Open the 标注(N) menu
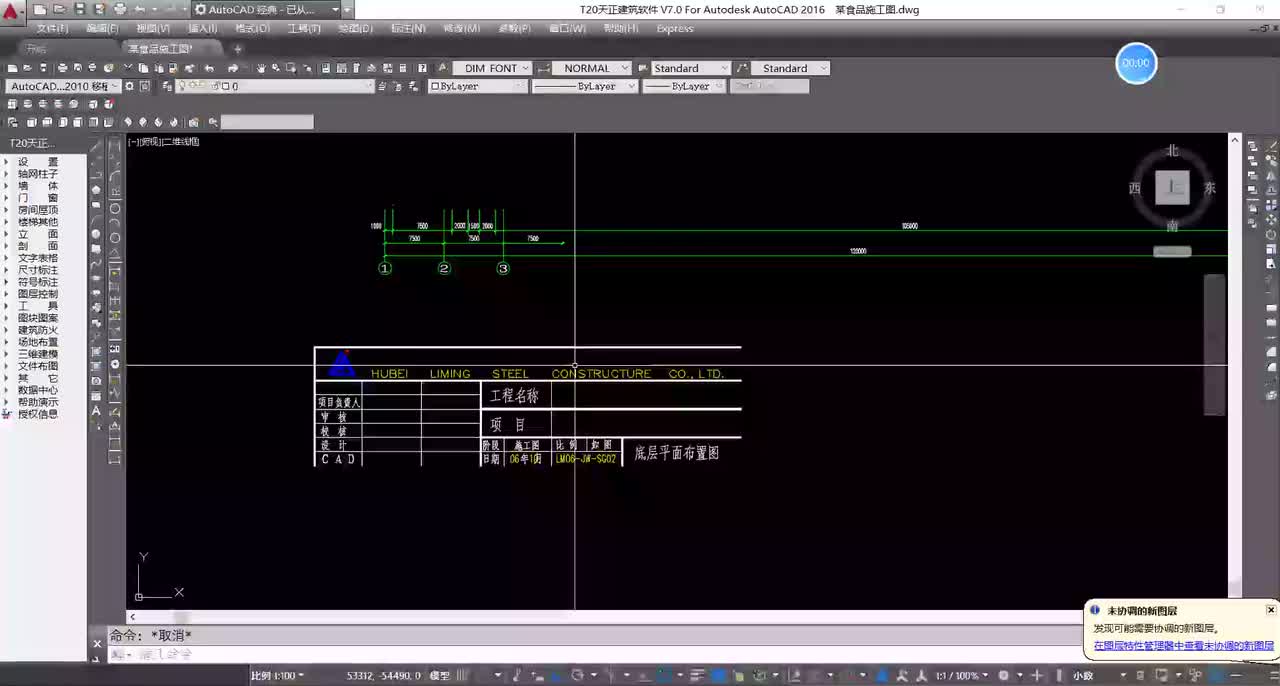Screen dimensions: 1280x686 point(408,28)
